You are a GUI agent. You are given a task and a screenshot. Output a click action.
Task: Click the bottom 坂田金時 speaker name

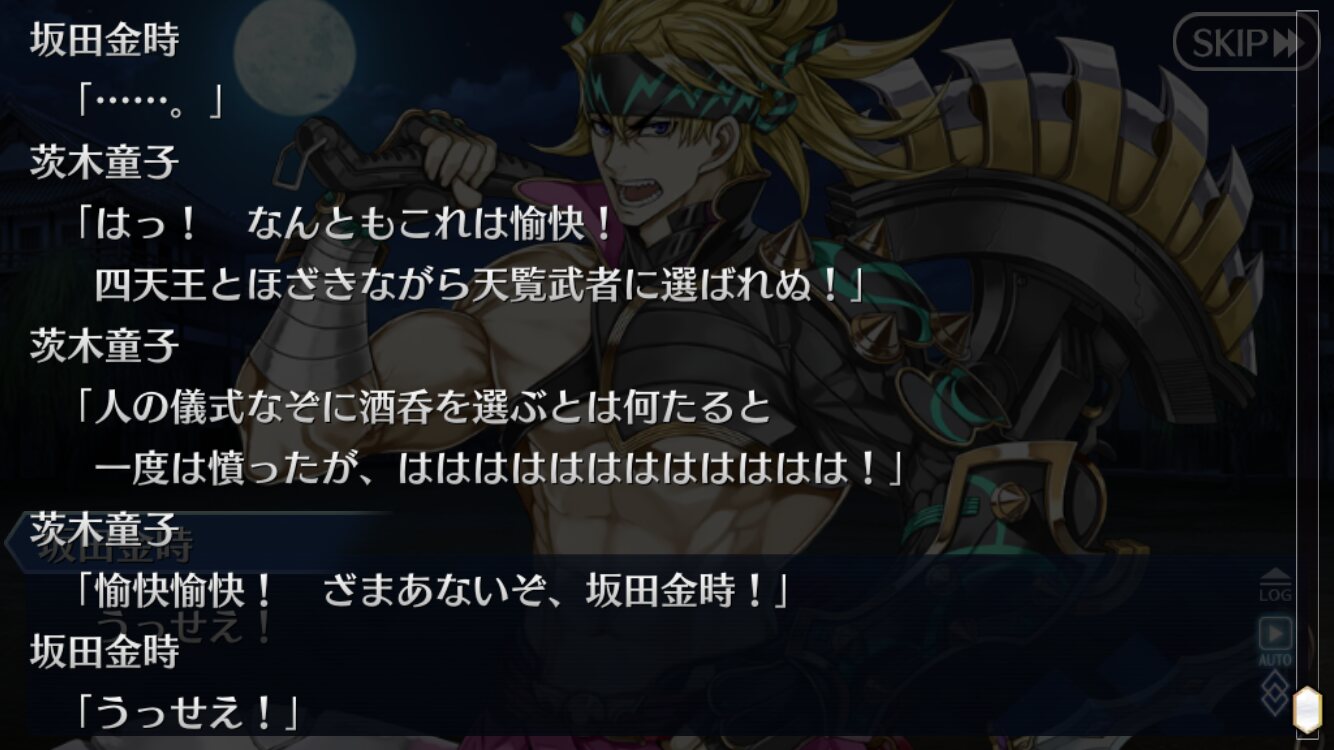pyautogui.click(x=104, y=652)
